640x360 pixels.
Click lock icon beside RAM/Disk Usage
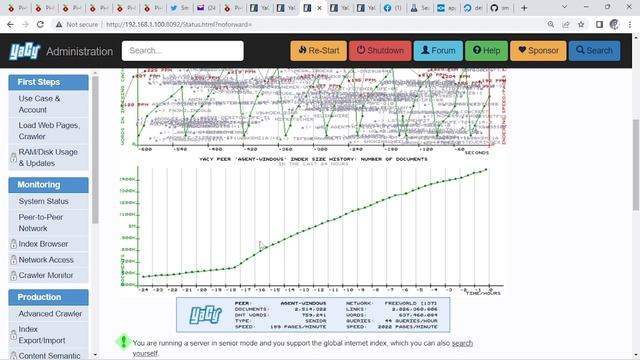[13, 158]
